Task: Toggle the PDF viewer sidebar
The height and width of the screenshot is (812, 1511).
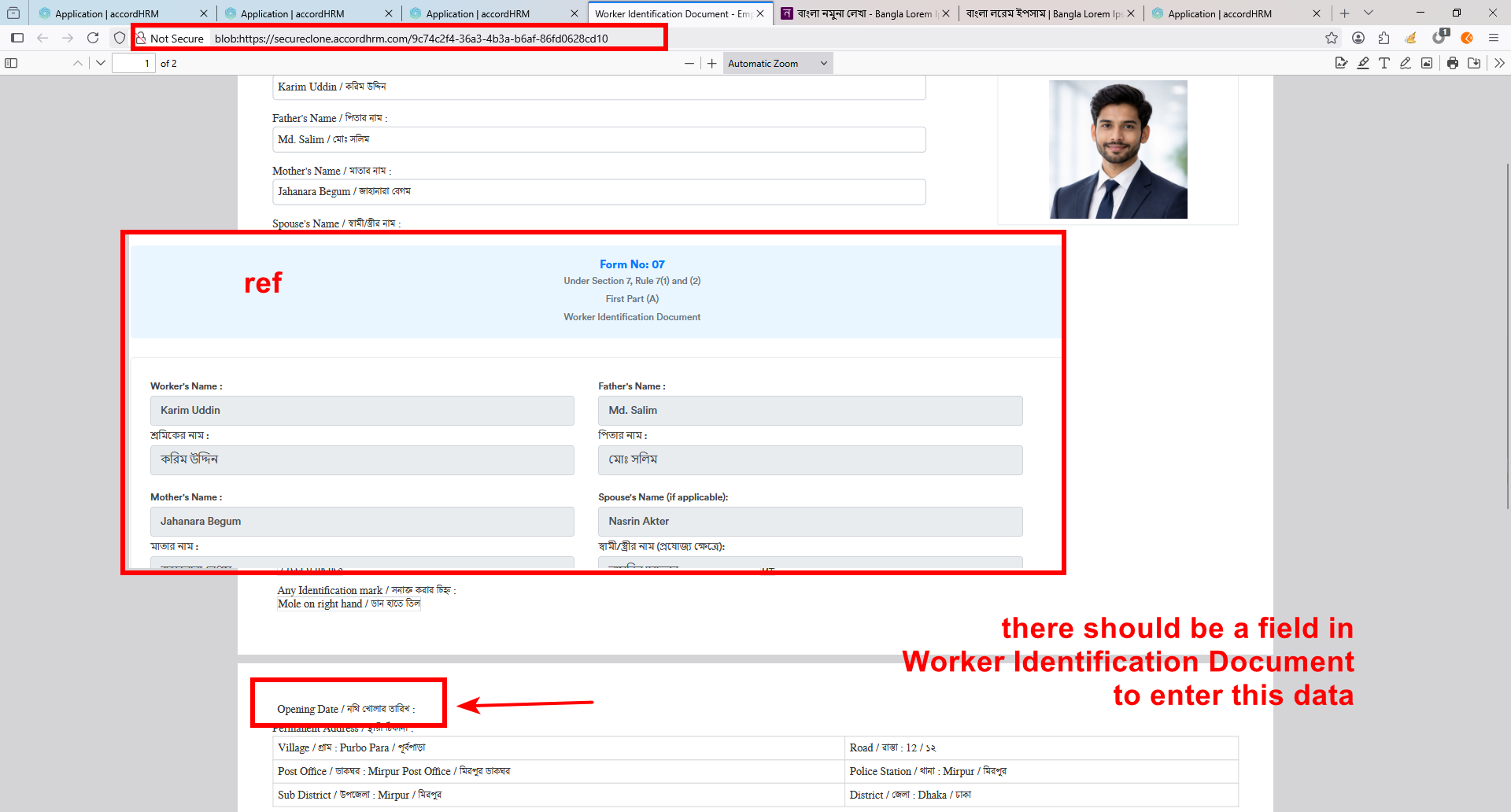Action: point(11,63)
